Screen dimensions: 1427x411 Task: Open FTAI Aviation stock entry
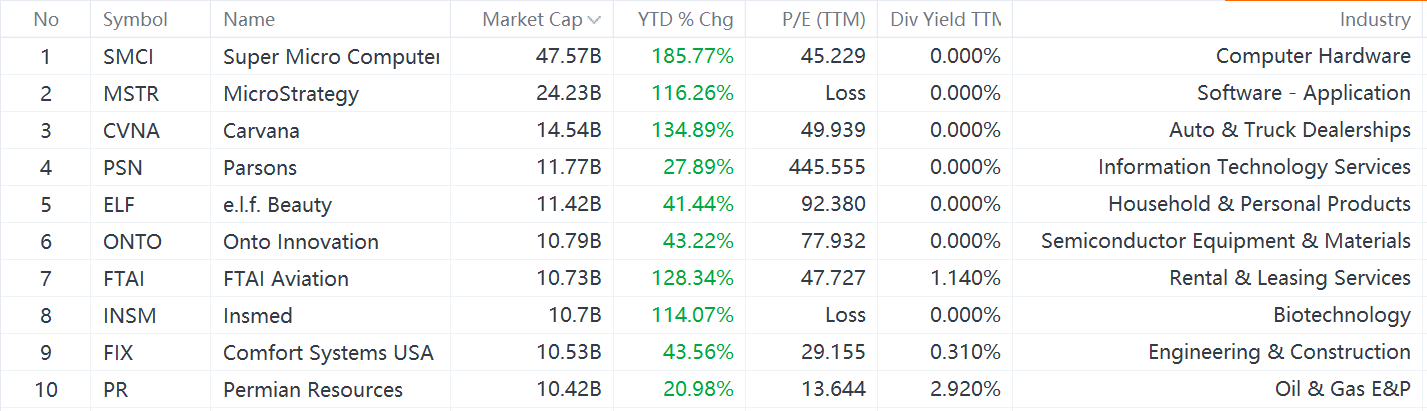tap(286, 279)
